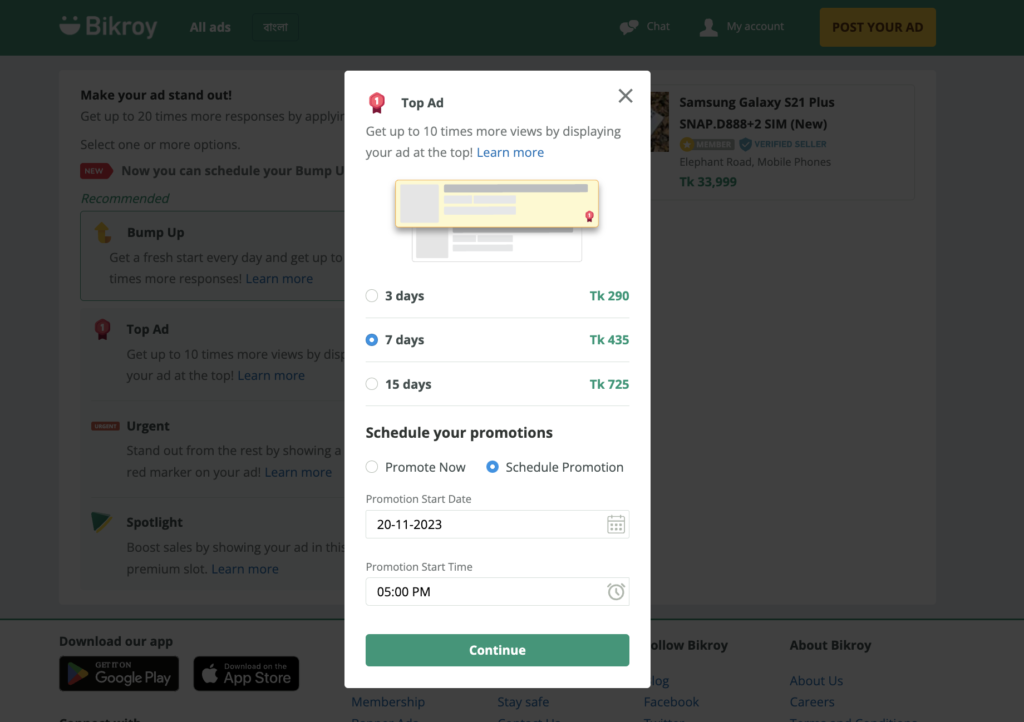Open Chat speech bubble icon
This screenshot has width=1024, height=722.
[629, 27]
